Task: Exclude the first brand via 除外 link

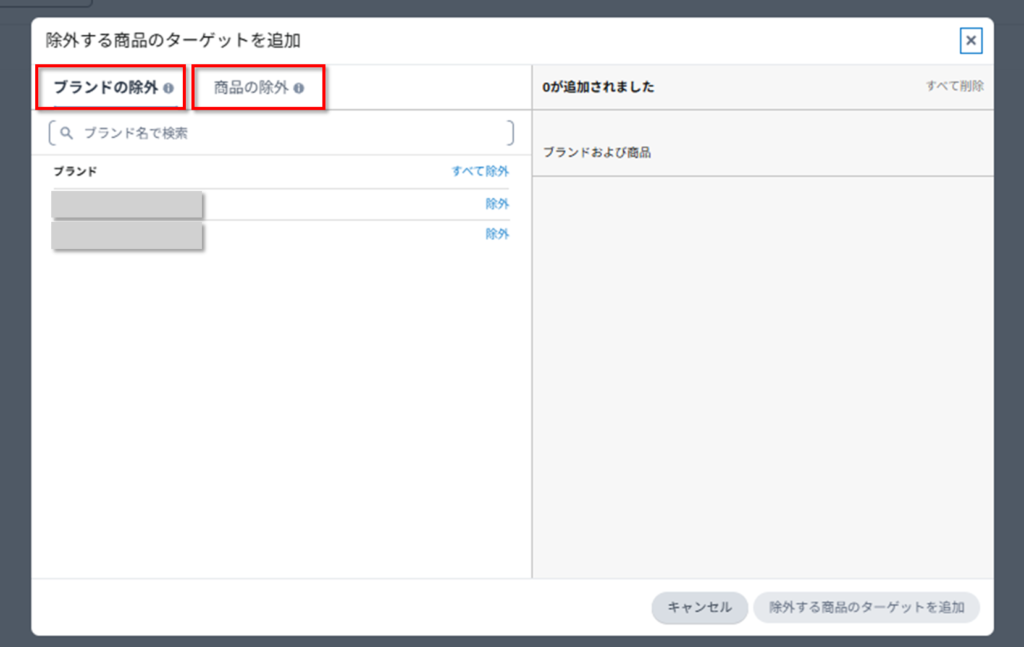Action: (497, 204)
